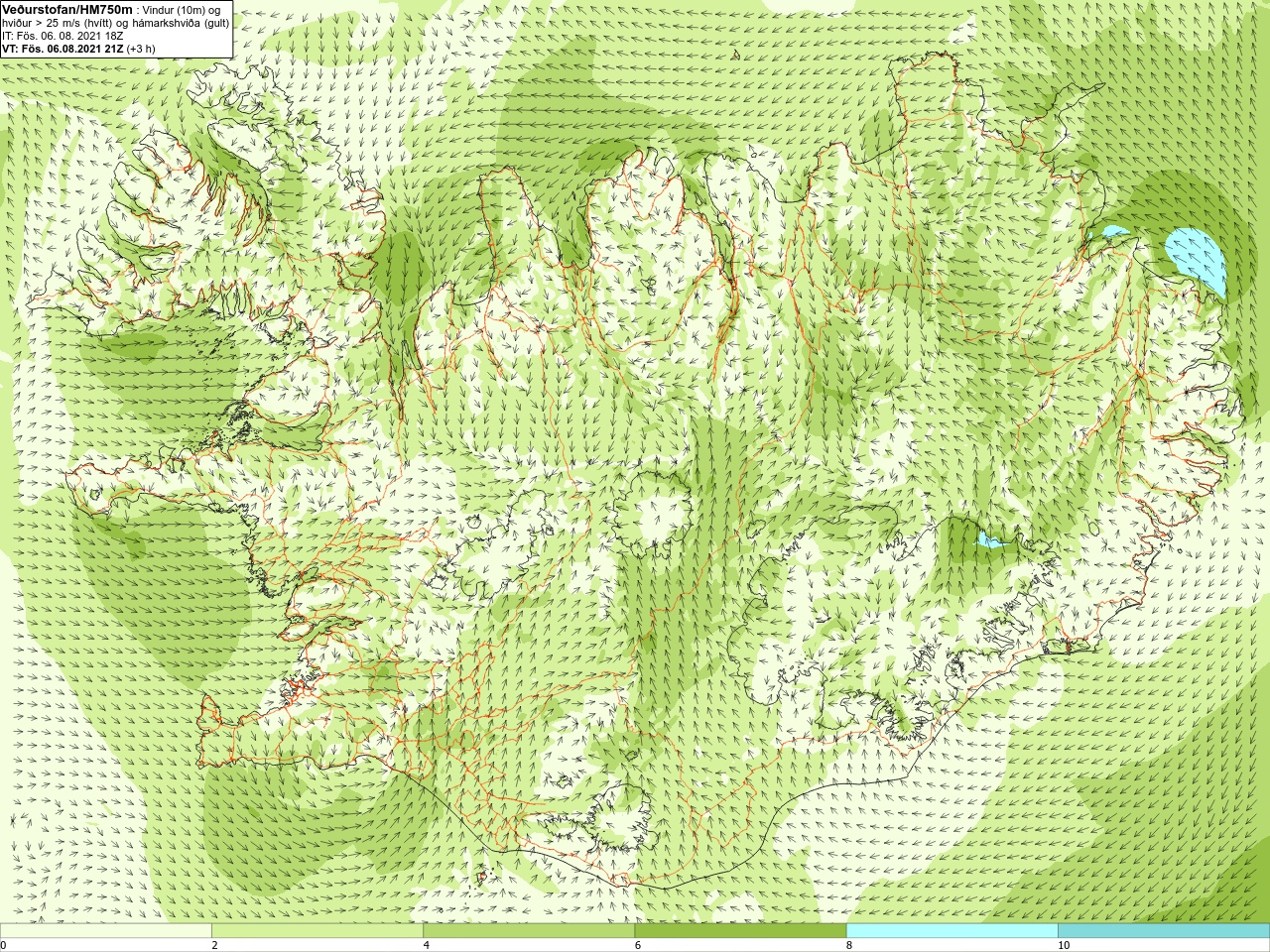
Task: Click the 'Veðurstofan/HM750m' title text
Action: (67, 9)
